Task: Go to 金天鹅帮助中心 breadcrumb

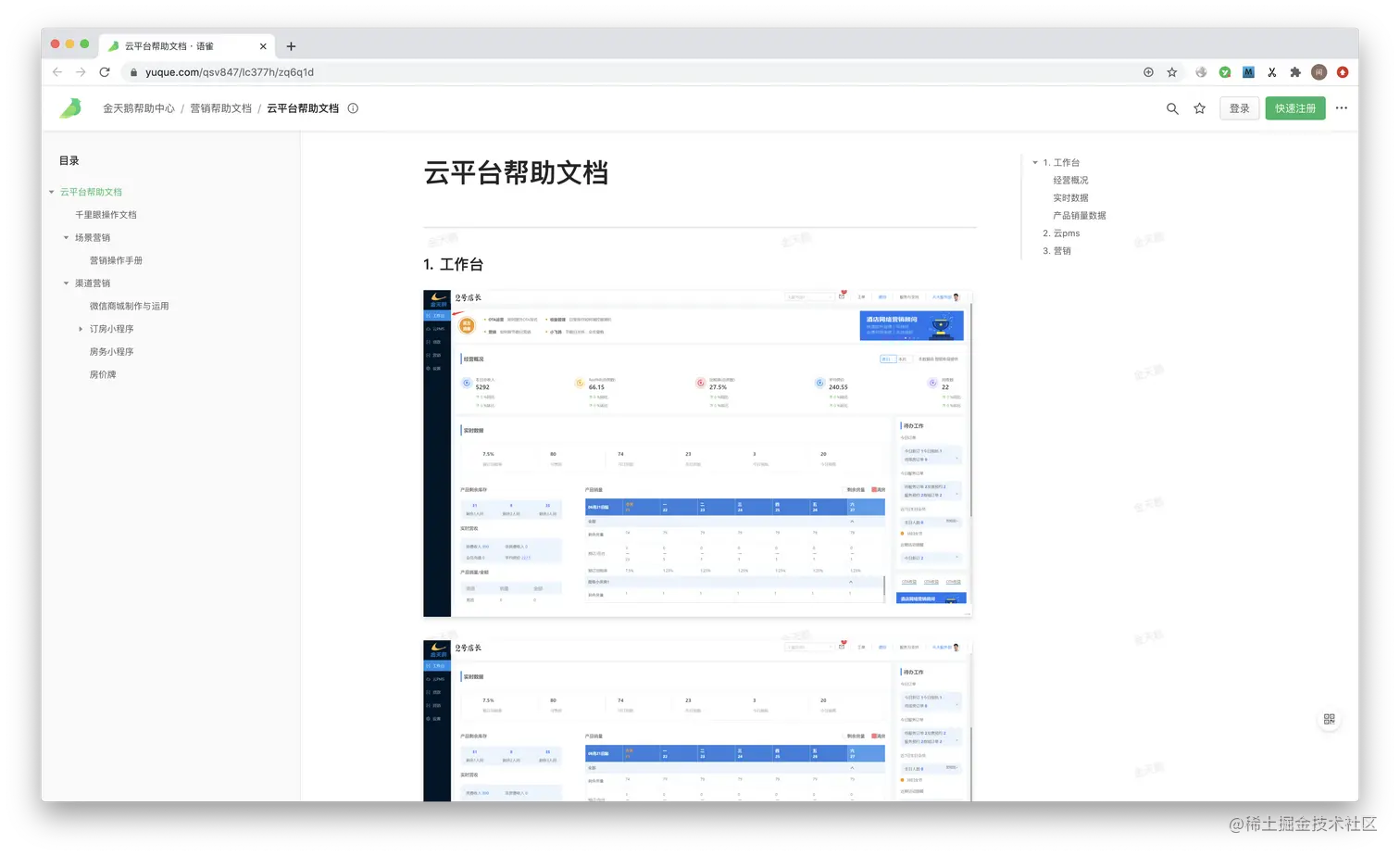Action: [138, 108]
